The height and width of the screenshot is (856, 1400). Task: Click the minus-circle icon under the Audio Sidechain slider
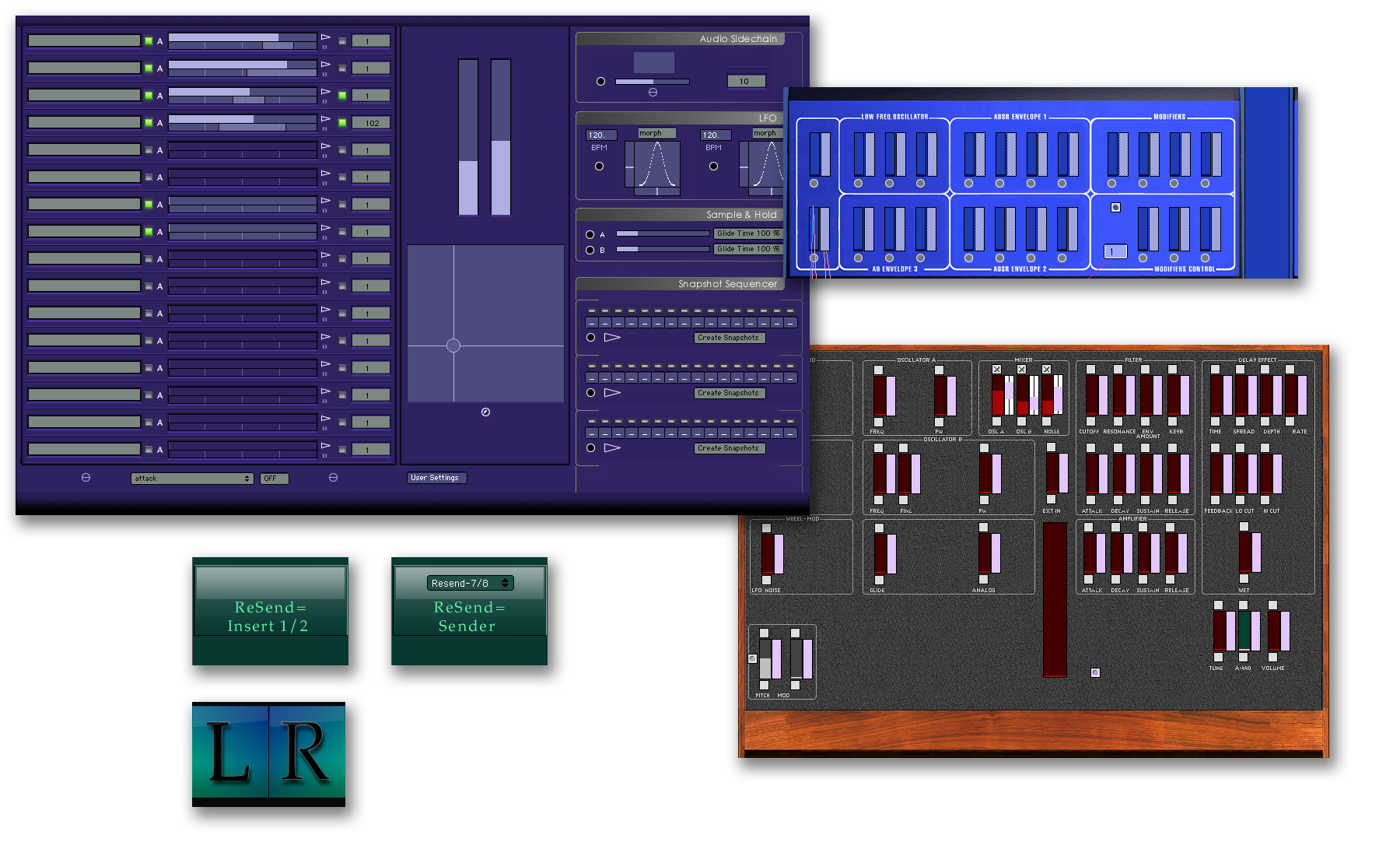653,90
